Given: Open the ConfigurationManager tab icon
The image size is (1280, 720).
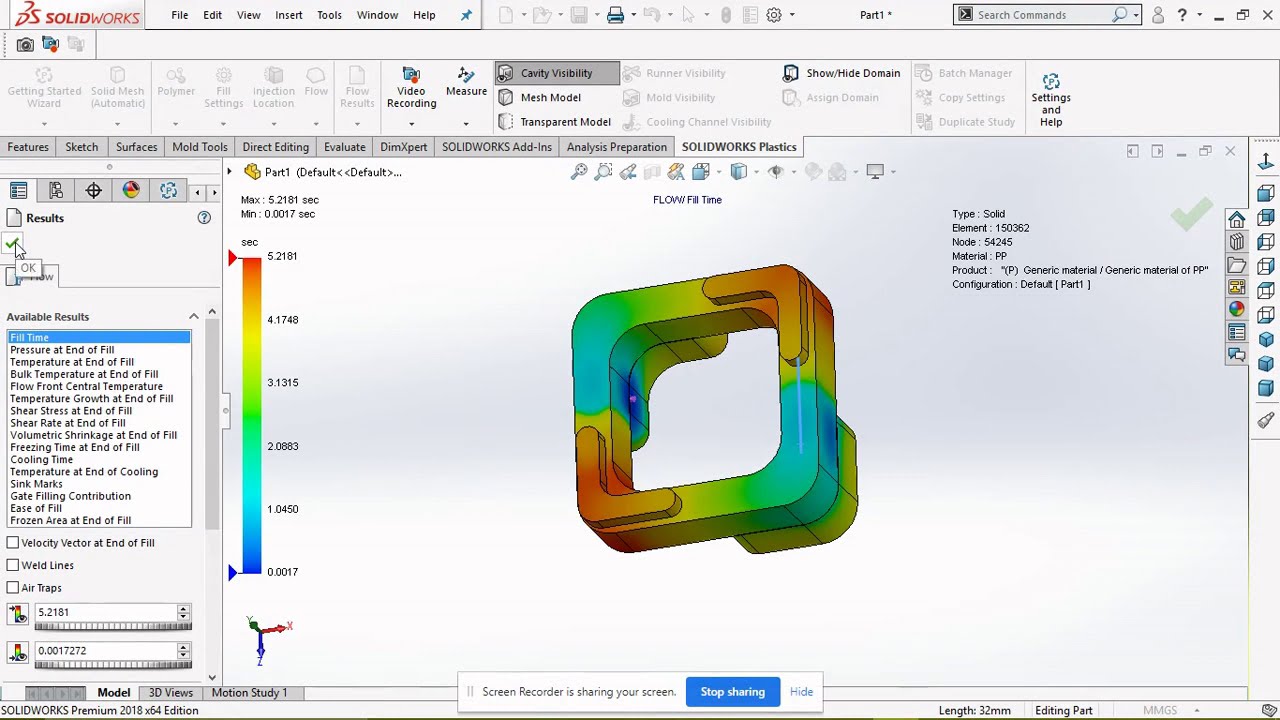Looking at the screenshot, I should [56, 191].
